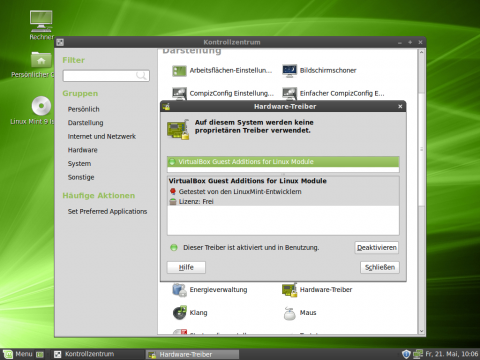The image size is (480, 360).
Task: Click the Filter search input field
Action: pyautogui.click(x=106, y=76)
